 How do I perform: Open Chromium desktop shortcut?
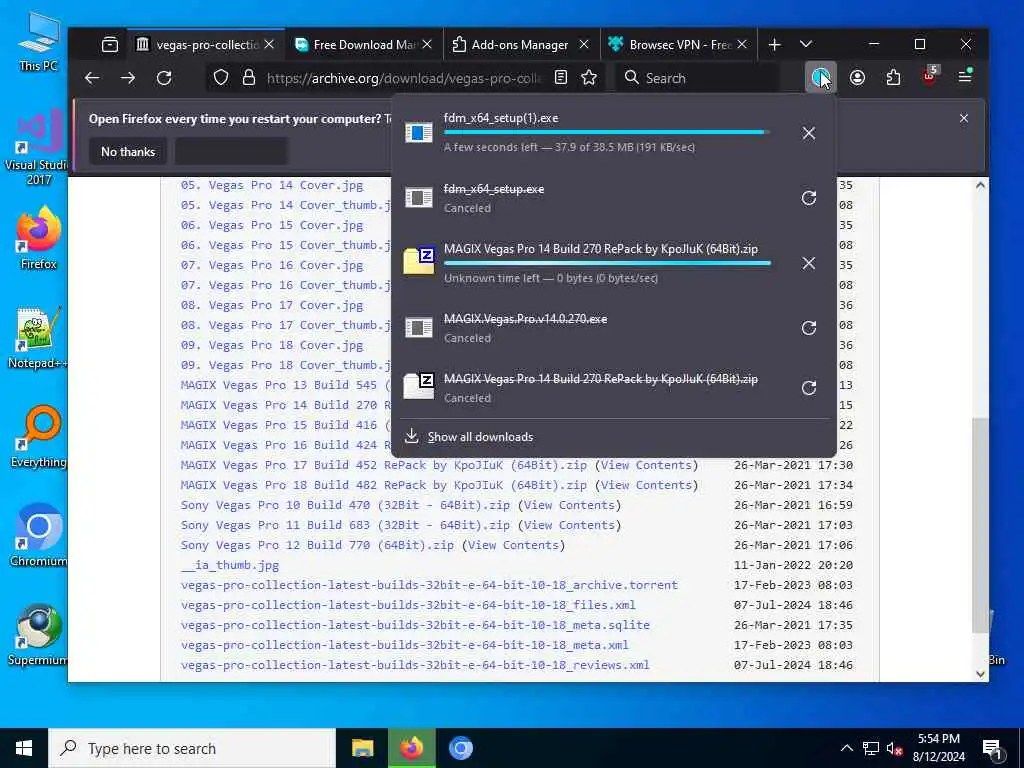[x=38, y=536]
